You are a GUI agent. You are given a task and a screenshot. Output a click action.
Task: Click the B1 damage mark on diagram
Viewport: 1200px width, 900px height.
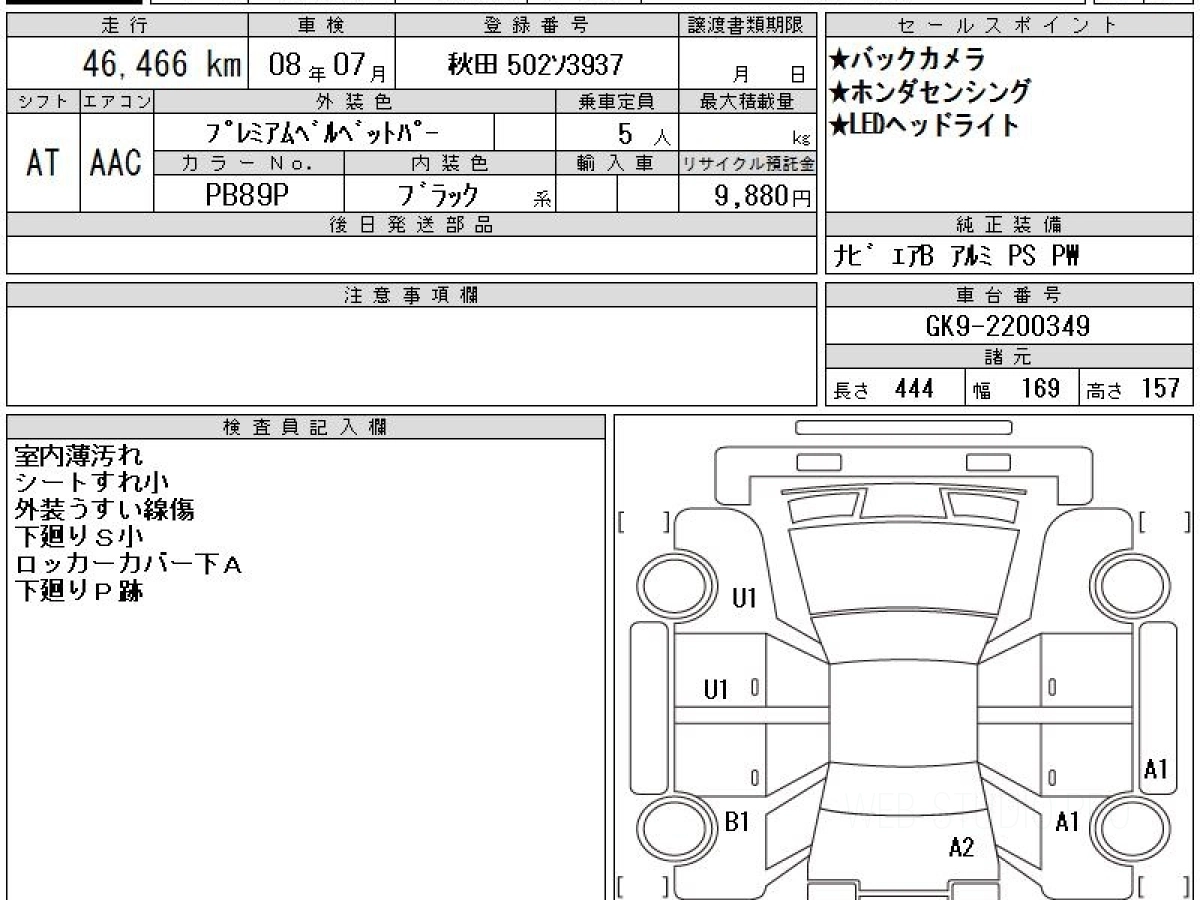[737, 822]
